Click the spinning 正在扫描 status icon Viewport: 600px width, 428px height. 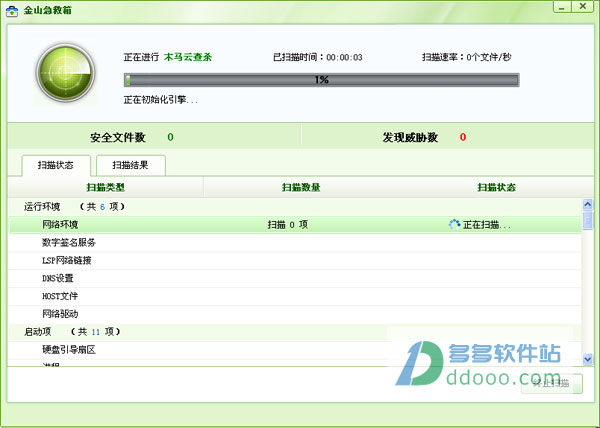pos(454,225)
